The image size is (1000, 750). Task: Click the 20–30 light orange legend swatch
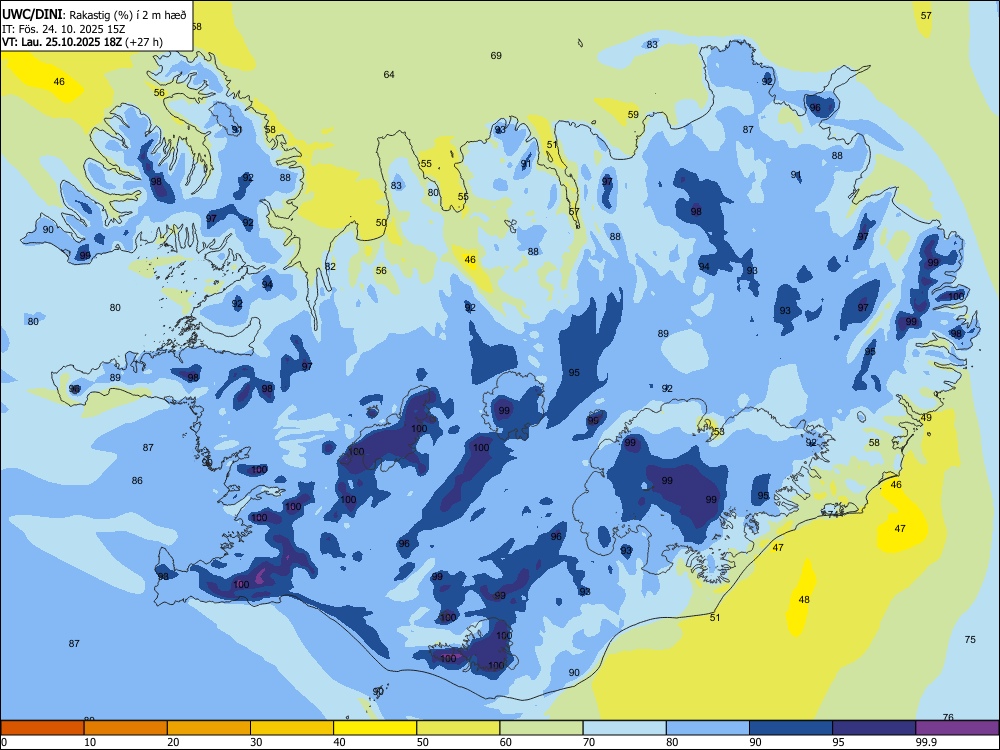(x=209, y=728)
